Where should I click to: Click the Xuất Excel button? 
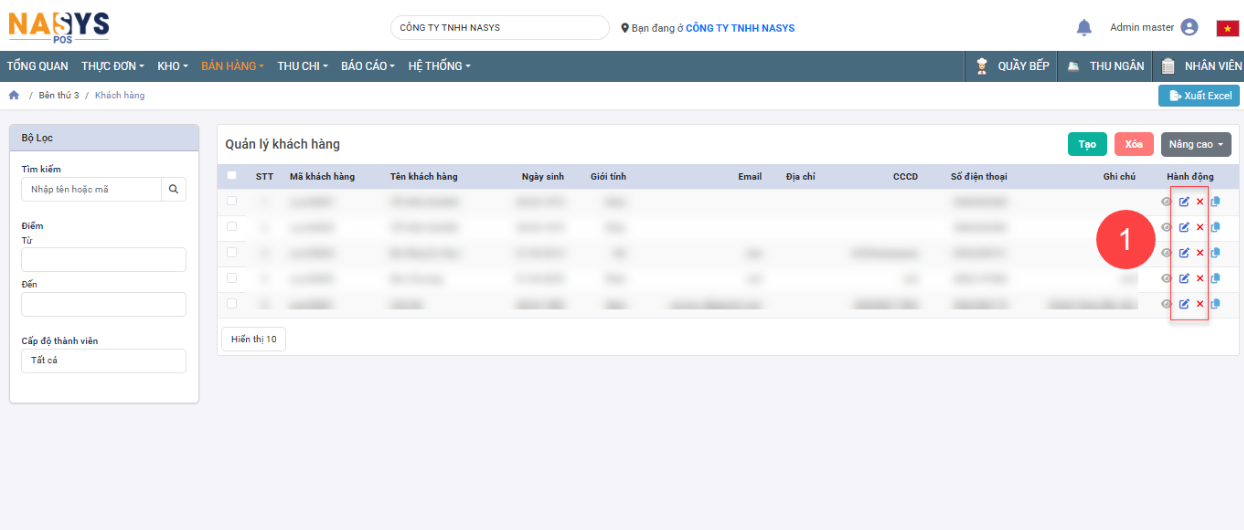(x=1198, y=96)
